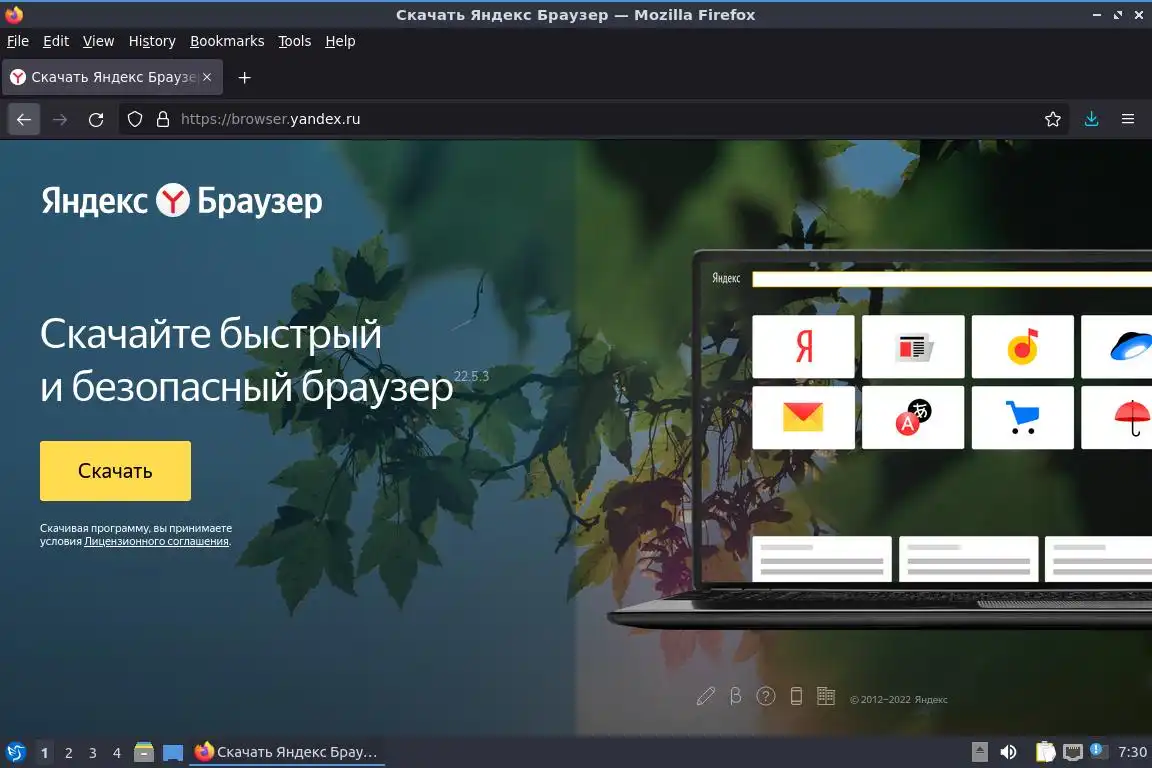The height and width of the screenshot is (768, 1152).
Task: Click the Браузер wordmark in page header
Action: coord(259,202)
